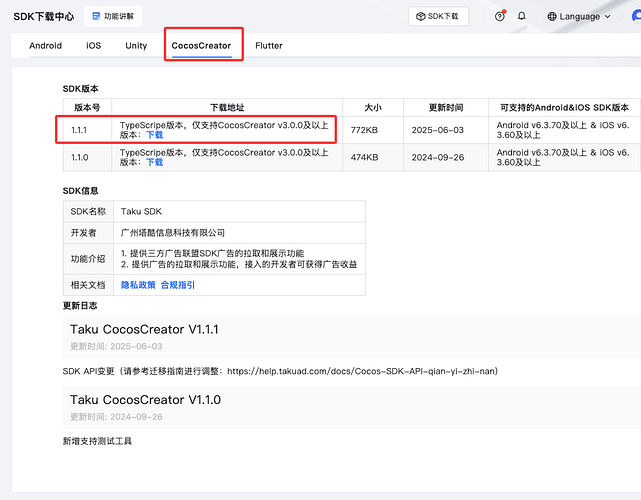Click the SDK下载中心 title
This screenshot has width=641, height=500.
44,16
